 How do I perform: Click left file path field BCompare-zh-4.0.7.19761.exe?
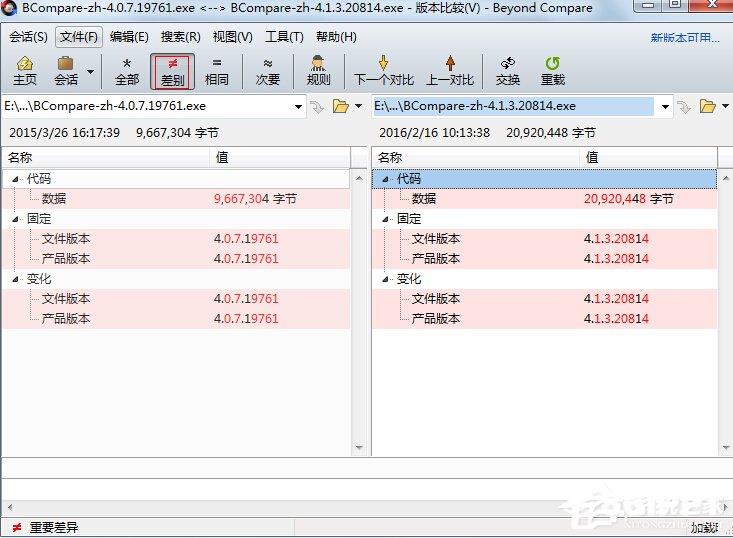point(147,106)
